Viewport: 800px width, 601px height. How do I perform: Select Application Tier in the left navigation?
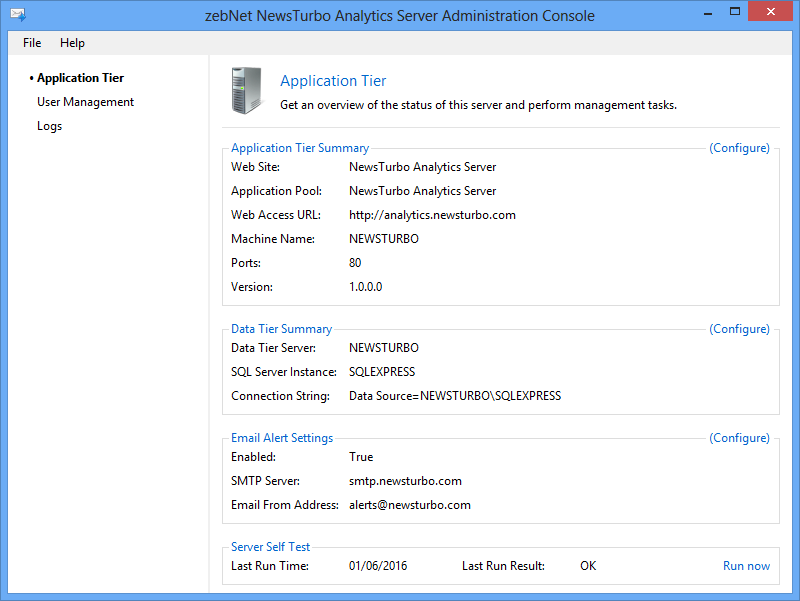(x=80, y=78)
